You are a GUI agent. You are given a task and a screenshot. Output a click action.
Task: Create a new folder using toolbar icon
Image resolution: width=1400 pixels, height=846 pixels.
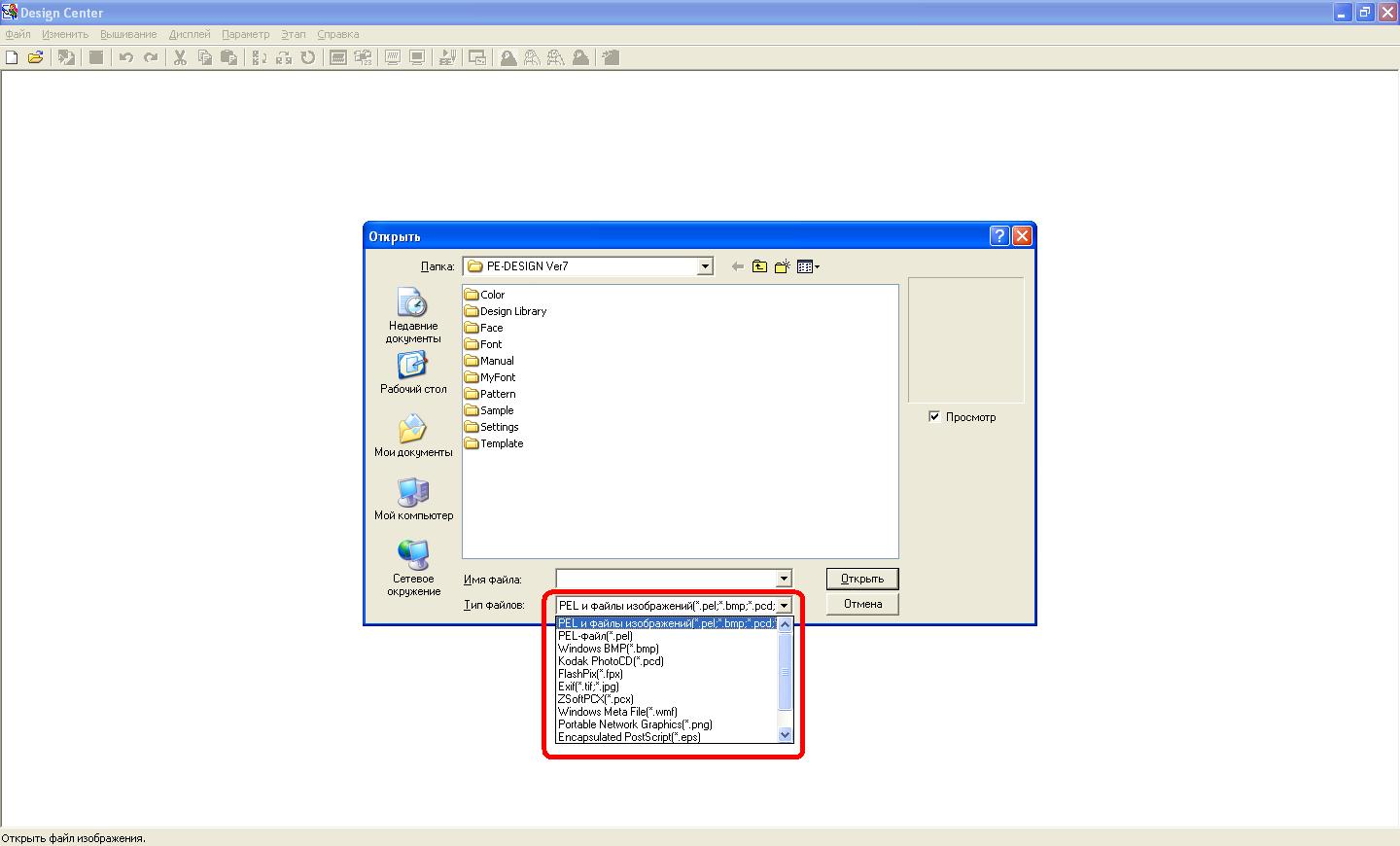tap(782, 266)
